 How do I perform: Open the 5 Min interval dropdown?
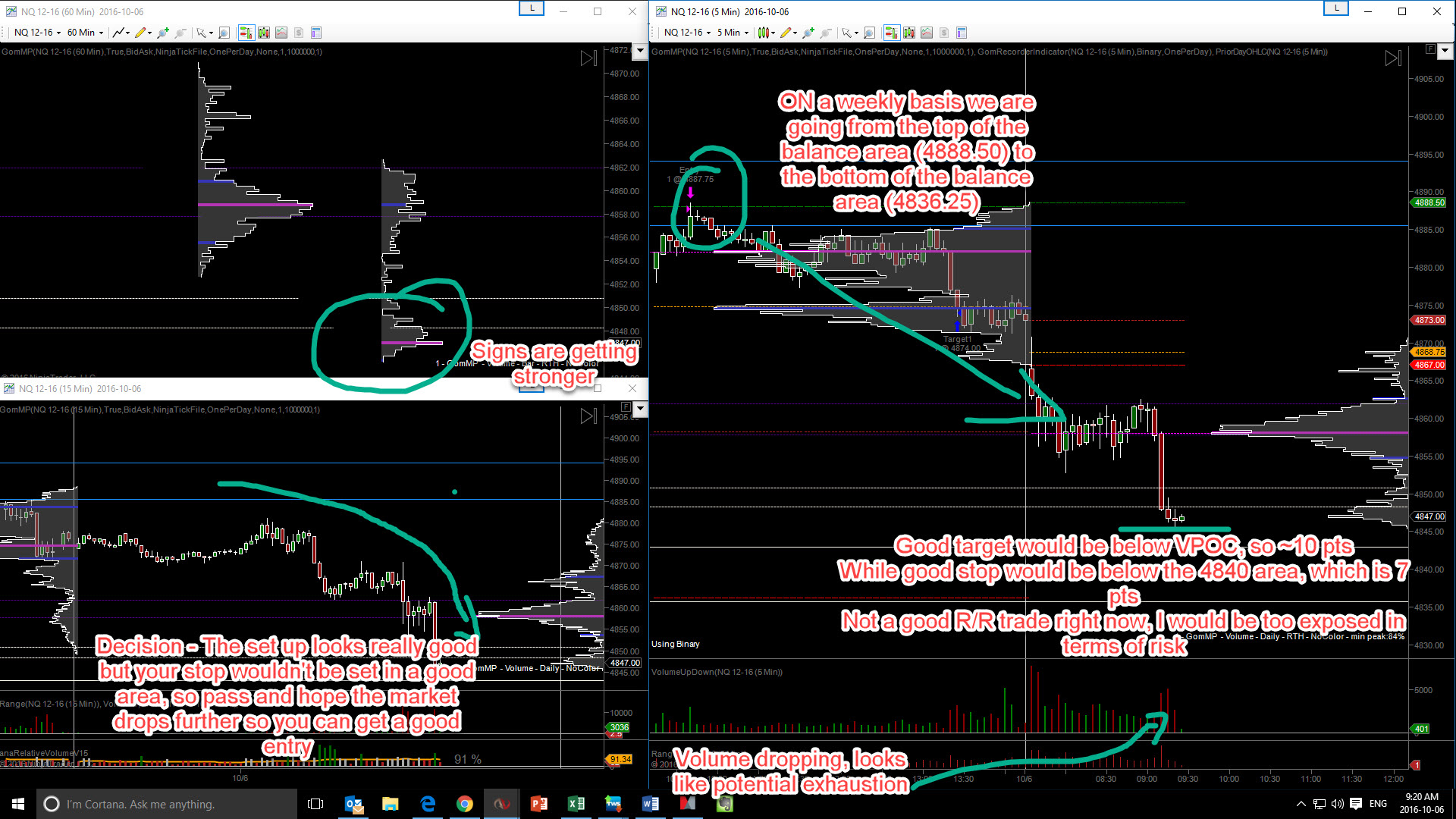click(733, 33)
